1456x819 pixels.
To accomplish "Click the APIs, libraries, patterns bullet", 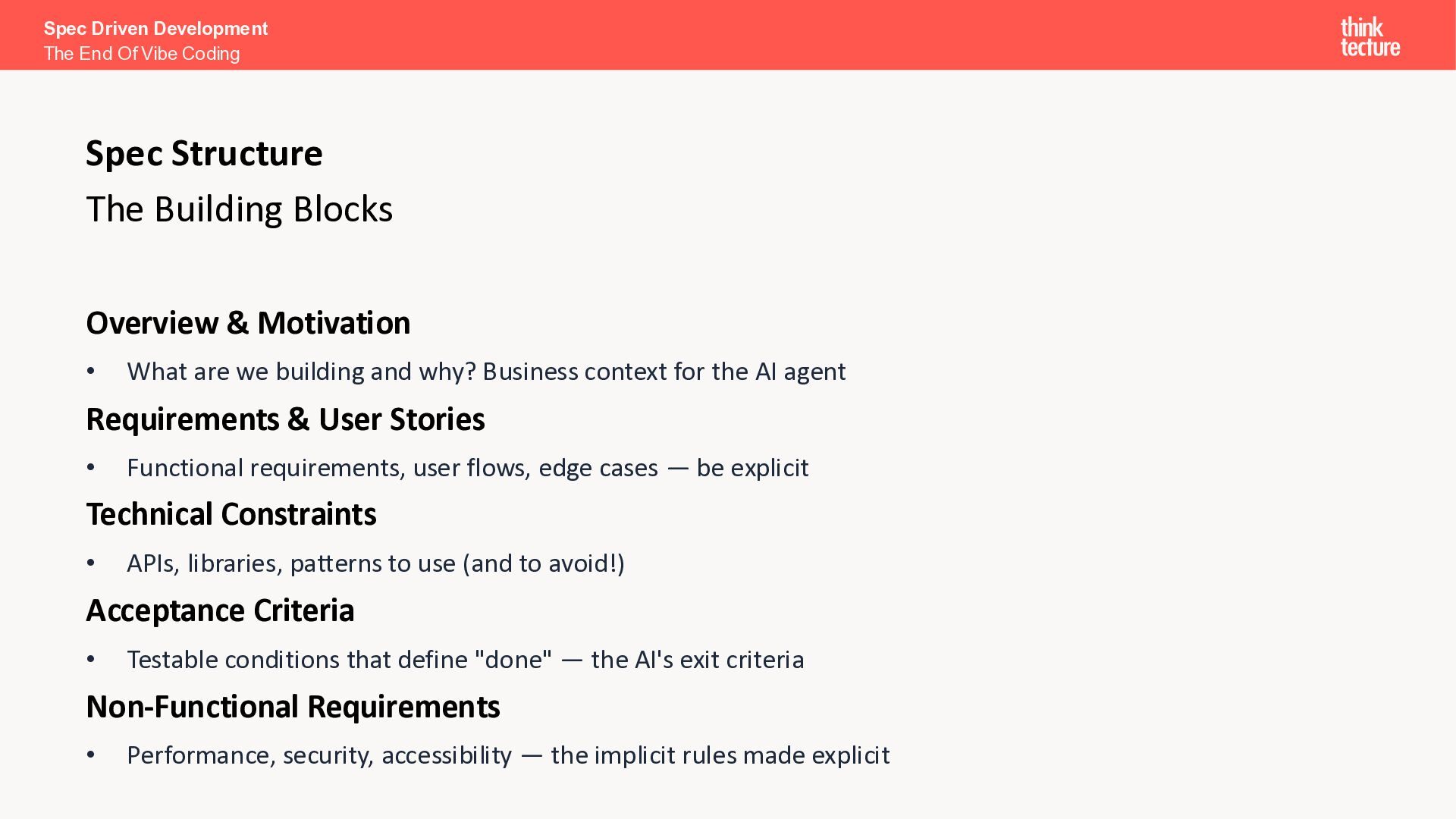I will (375, 563).
